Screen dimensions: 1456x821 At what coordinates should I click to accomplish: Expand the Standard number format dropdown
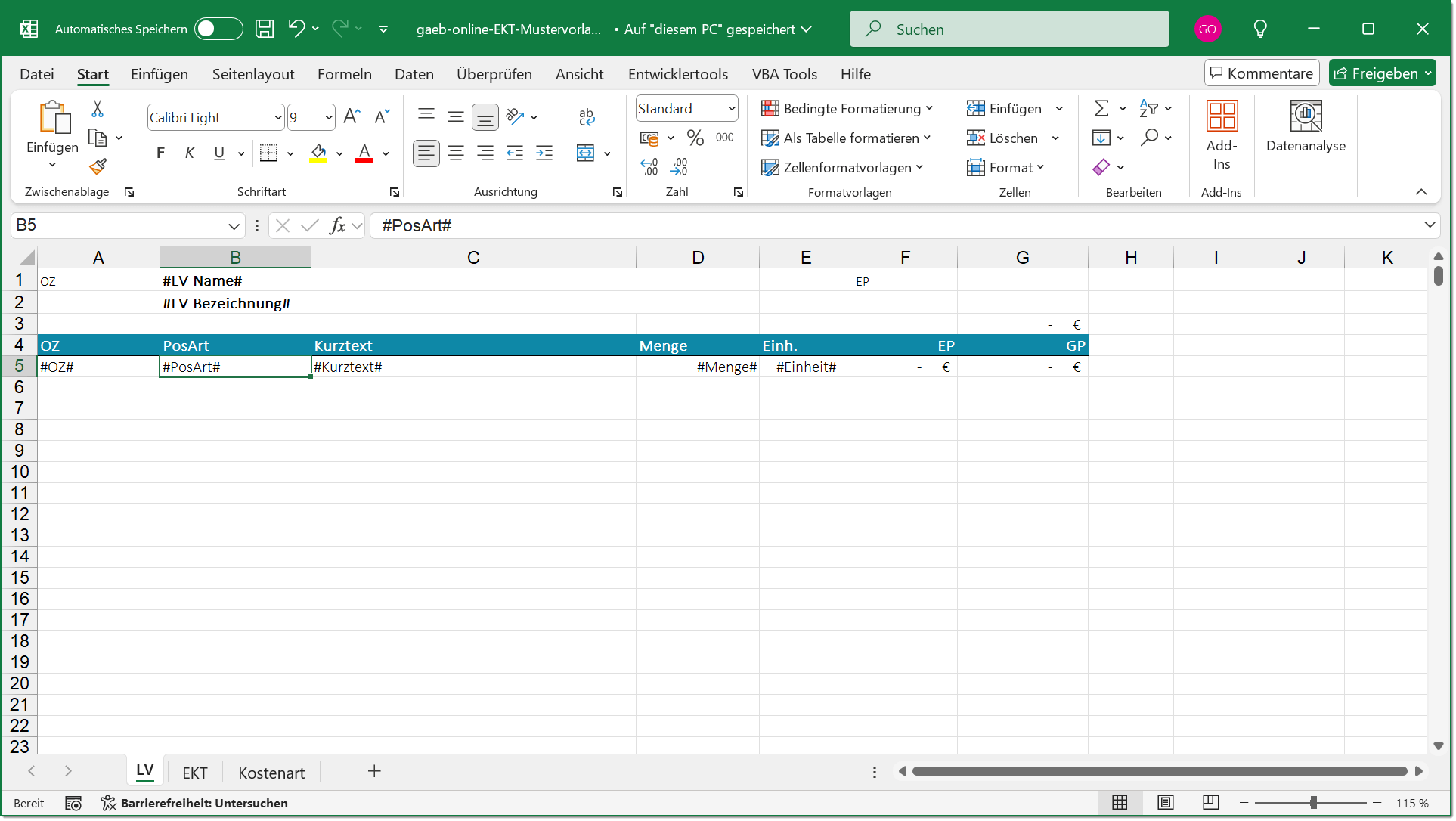(728, 108)
